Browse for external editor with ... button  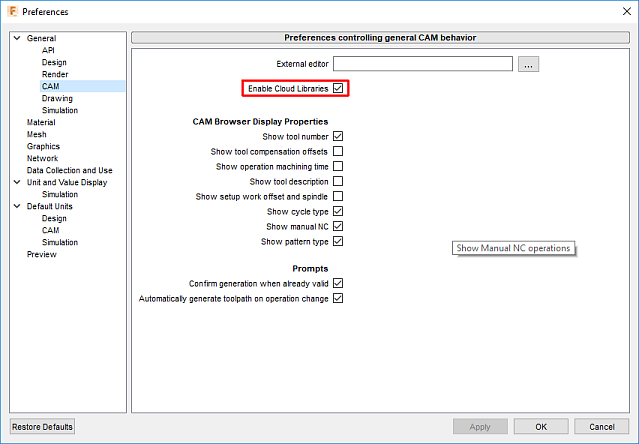point(528,64)
